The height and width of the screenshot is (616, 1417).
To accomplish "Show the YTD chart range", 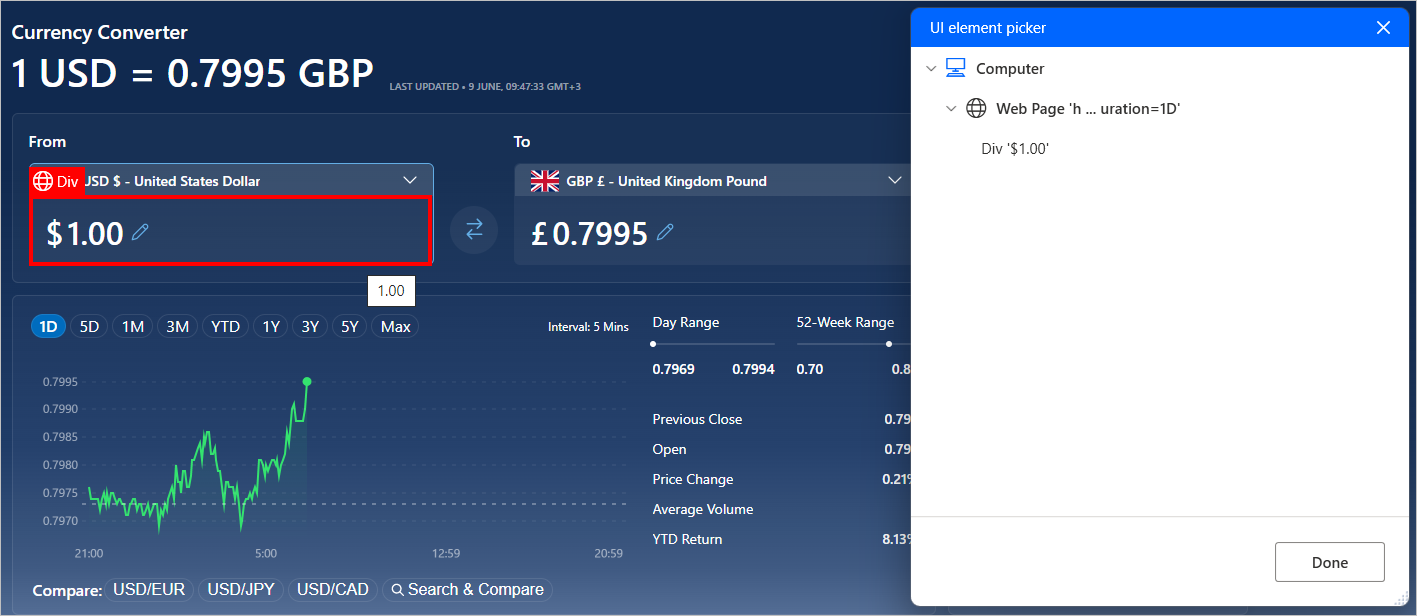I will point(225,326).
